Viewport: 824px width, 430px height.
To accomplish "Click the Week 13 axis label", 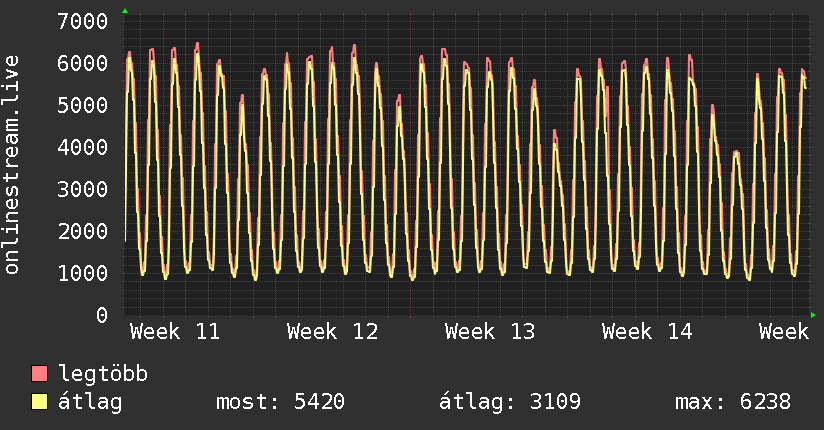I will pyautogui.click(x=490, y=332).
